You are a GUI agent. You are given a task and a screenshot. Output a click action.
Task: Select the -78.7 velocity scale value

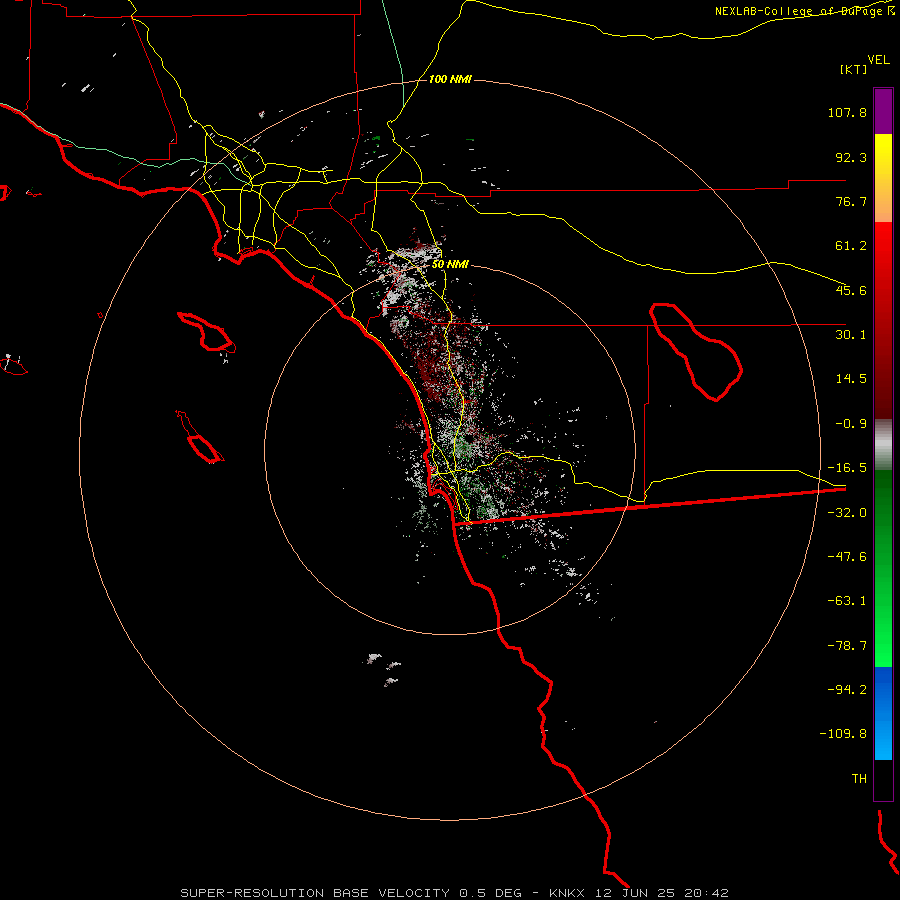(847, 646)
